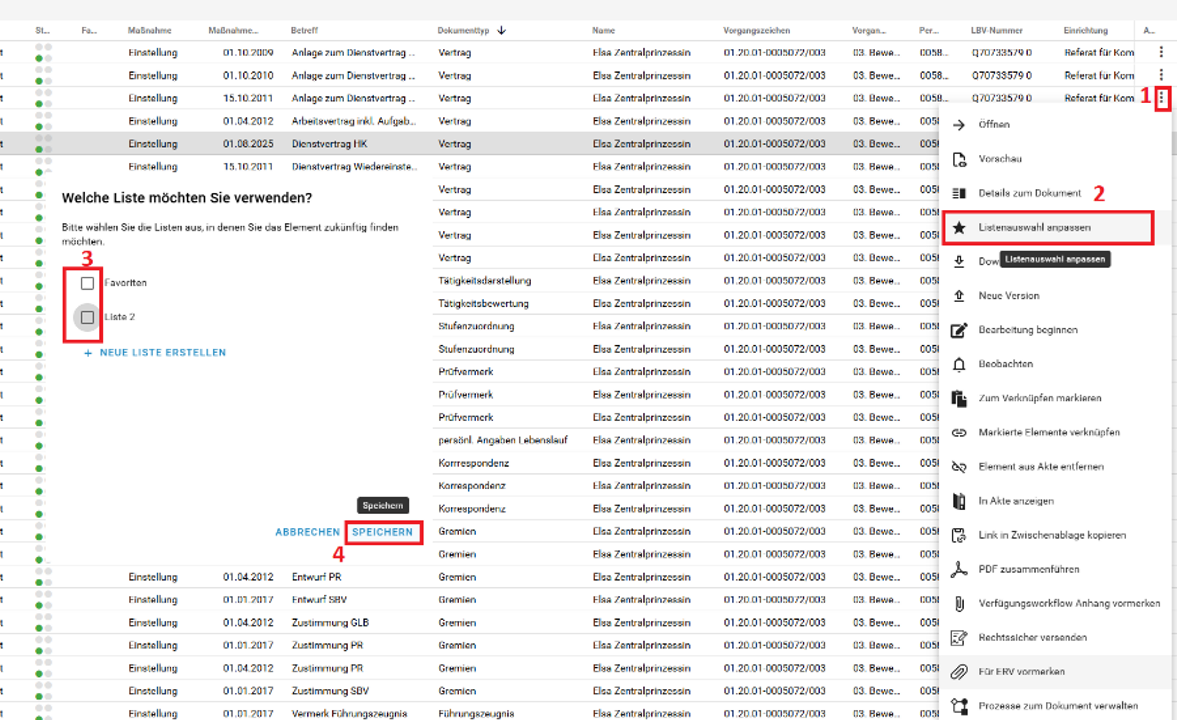Image resolution: width=1177 pixels, height=720 pixels.
Task: Click the paperclip icon for Für ERV vormerken
Action: coord(959,672)
